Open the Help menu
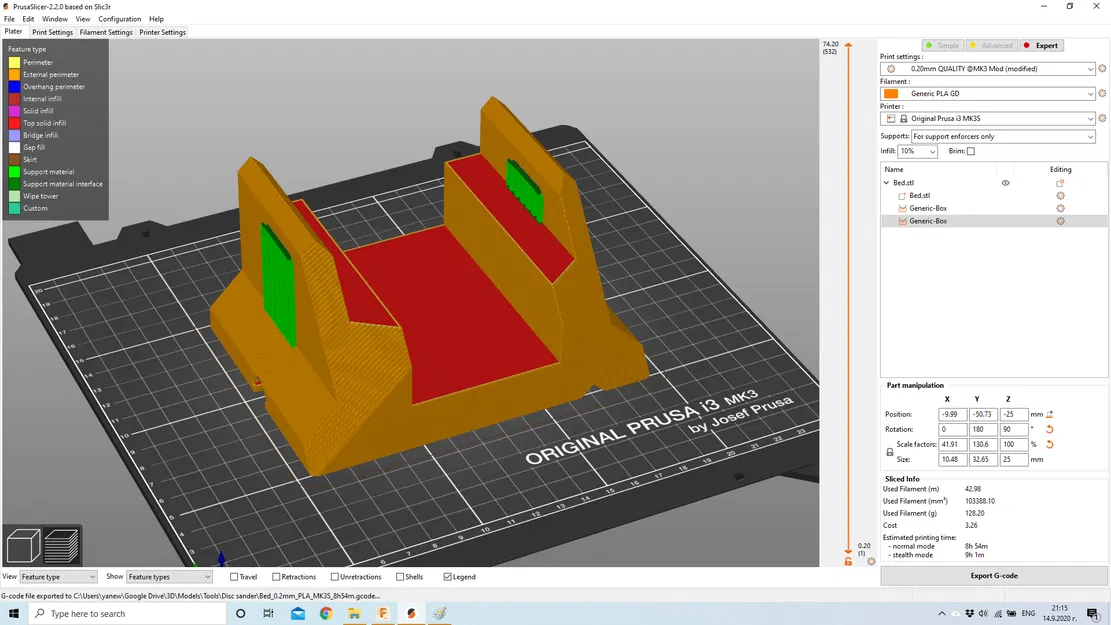1111x625 pixels. point(157,19)
